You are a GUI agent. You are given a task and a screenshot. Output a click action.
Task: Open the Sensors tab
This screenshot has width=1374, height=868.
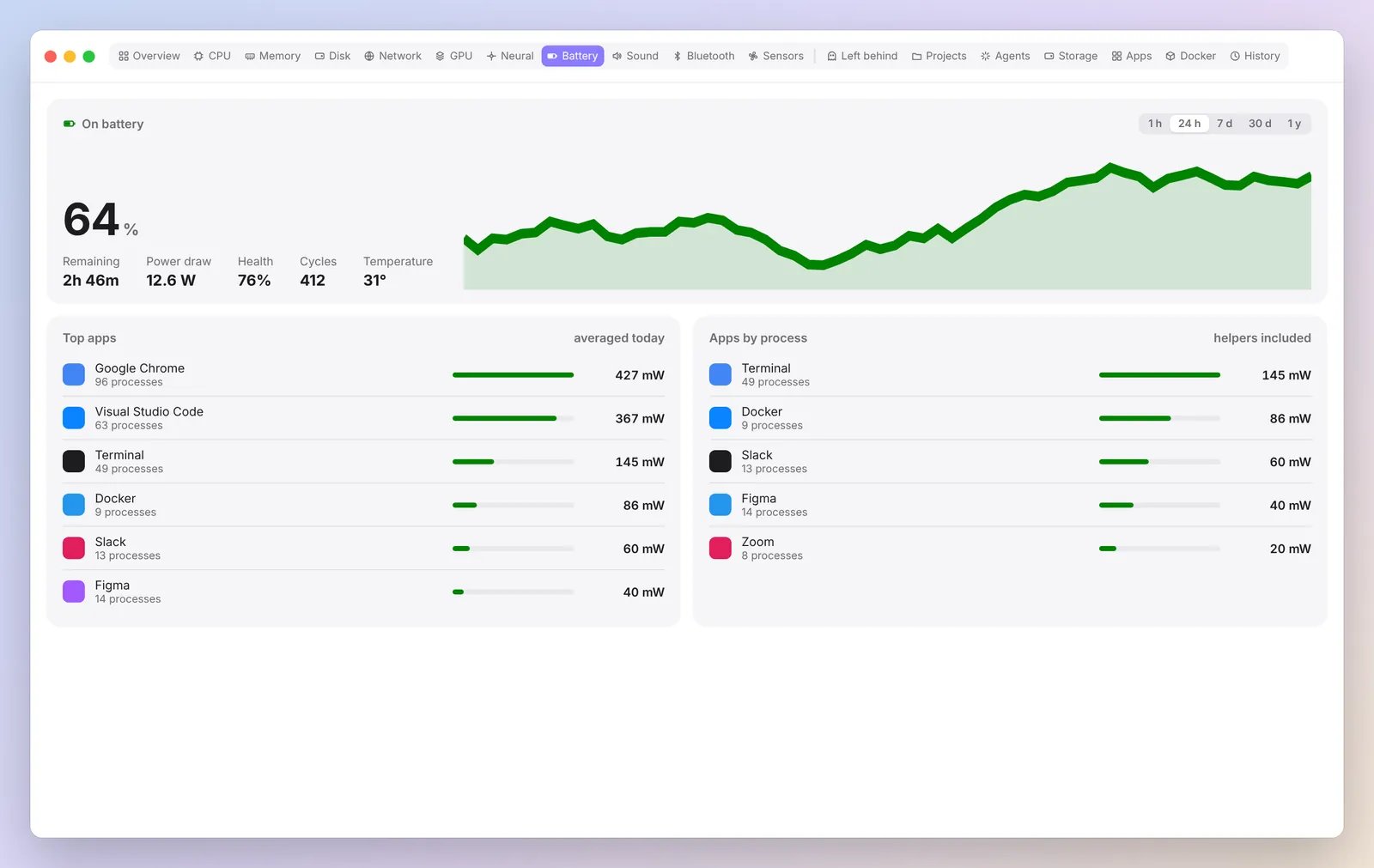[776, 56]
